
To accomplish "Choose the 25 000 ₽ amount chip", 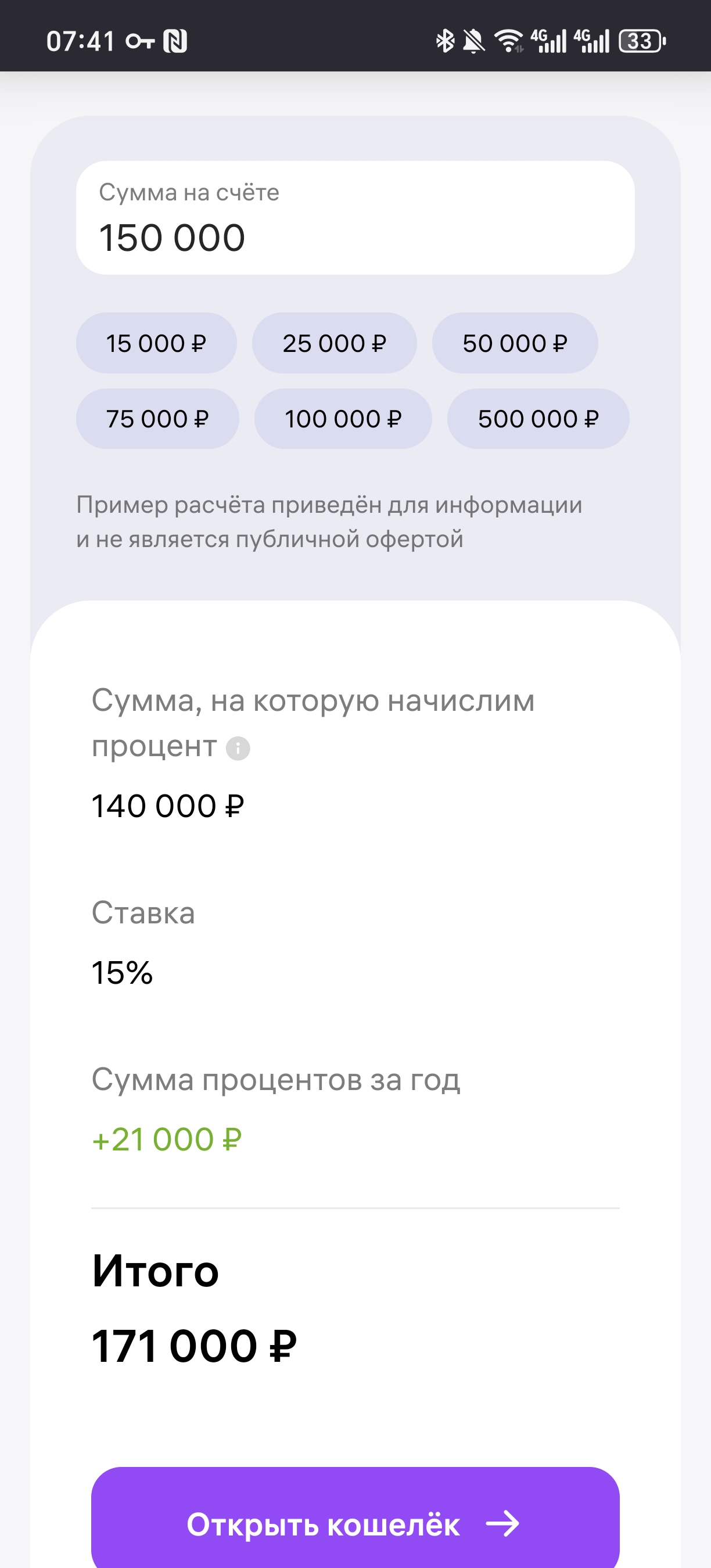I will [x=334, y=343].
